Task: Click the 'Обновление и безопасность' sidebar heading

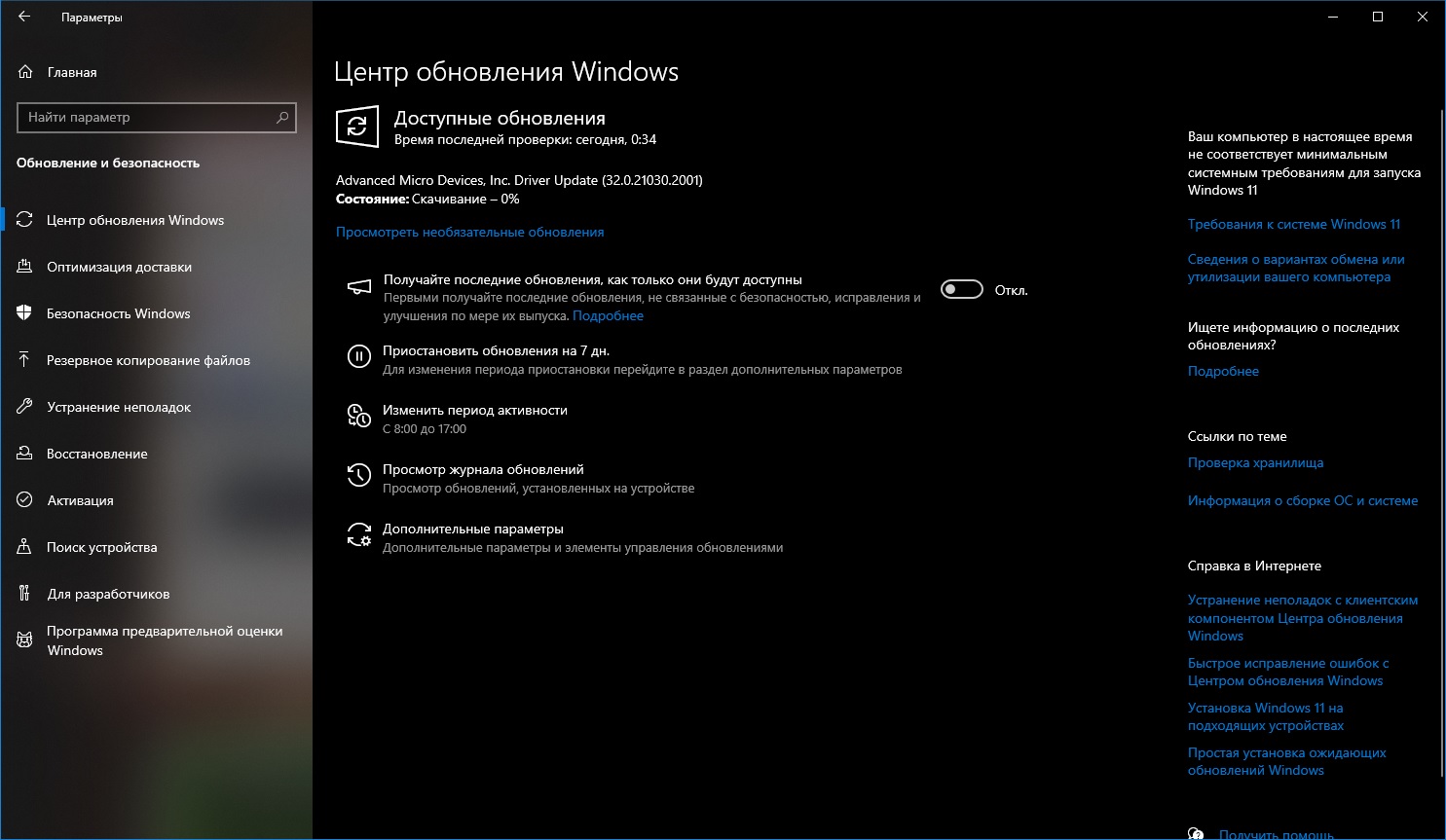Action: 108,163
